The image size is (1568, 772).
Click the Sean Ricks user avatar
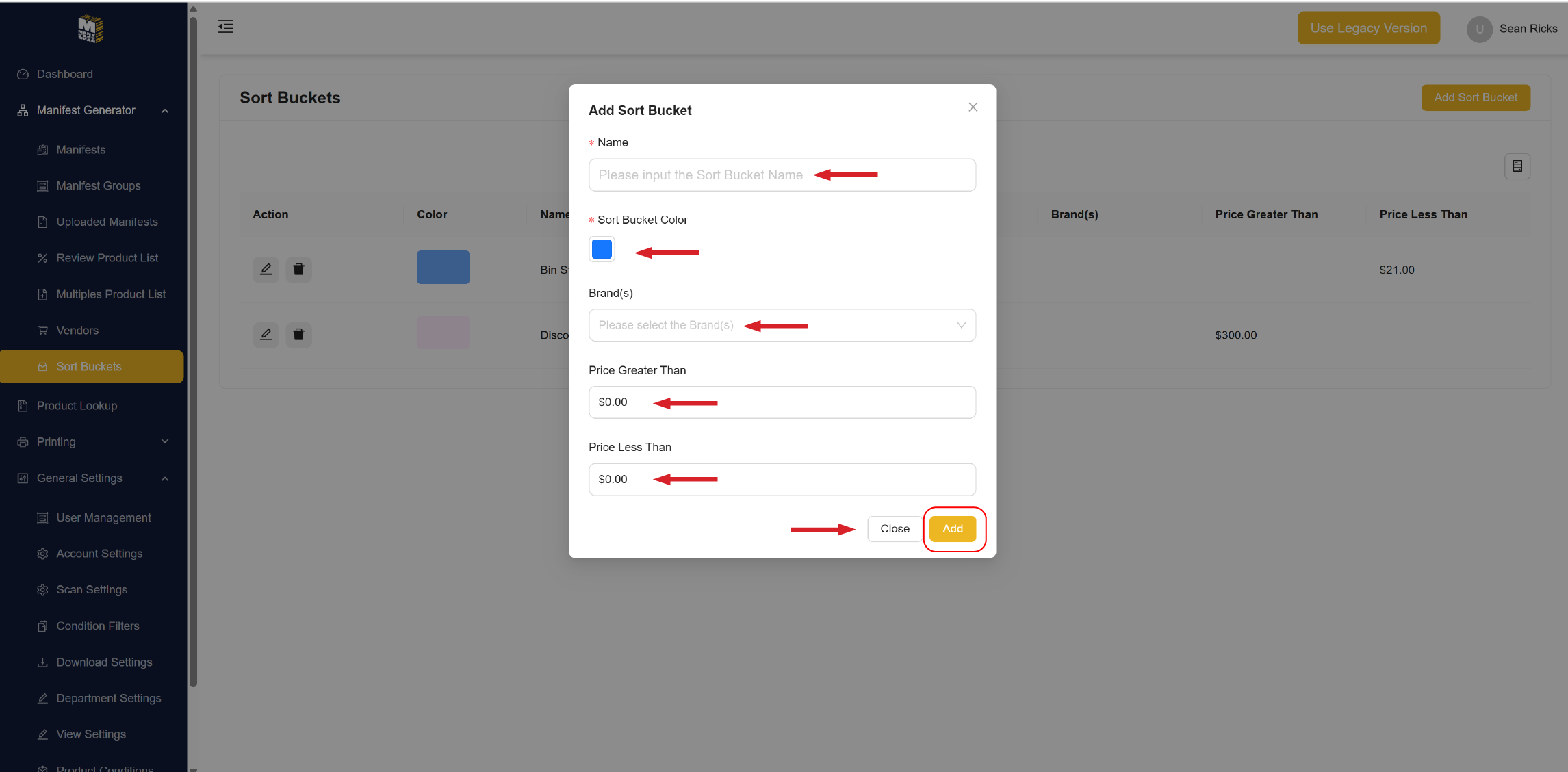pyautogui.click(x=1479, y=29)
